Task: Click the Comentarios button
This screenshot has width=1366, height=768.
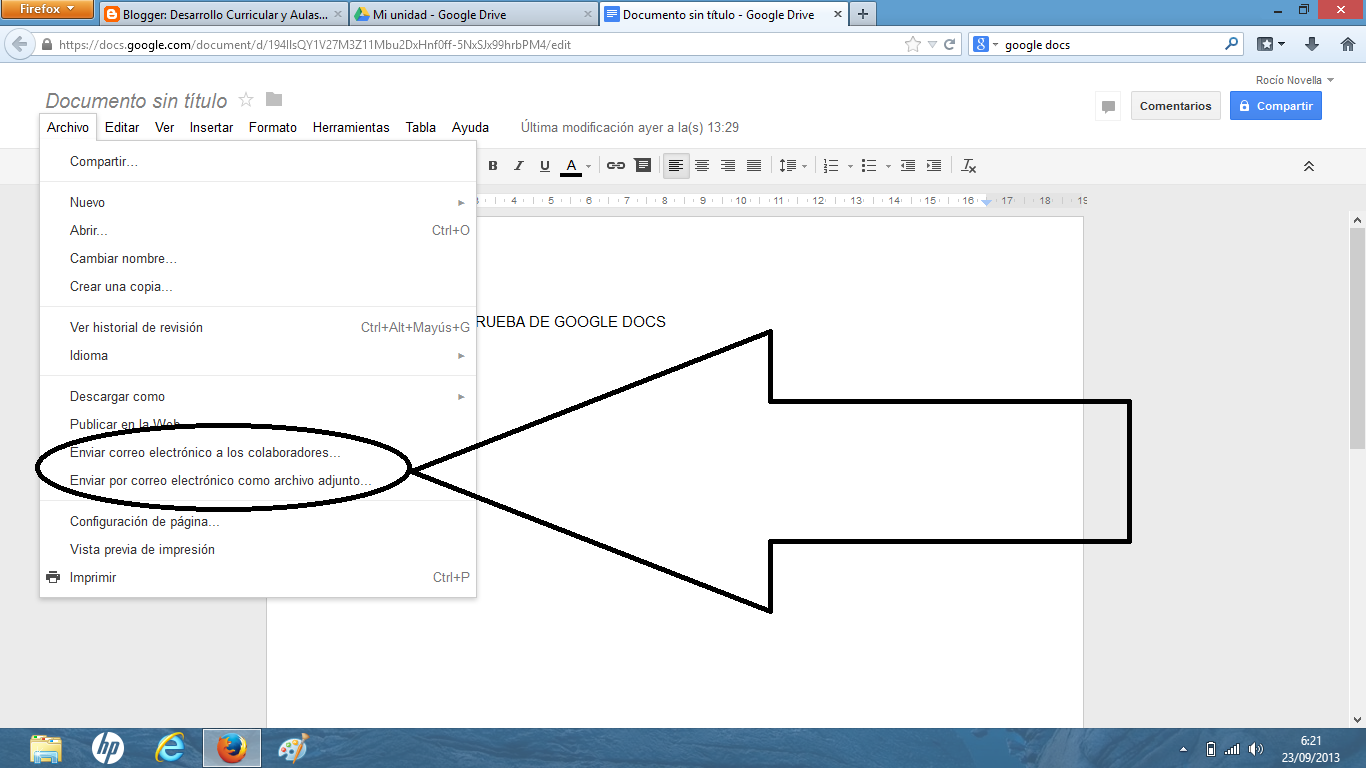Action: click(x=1176, y=106)
